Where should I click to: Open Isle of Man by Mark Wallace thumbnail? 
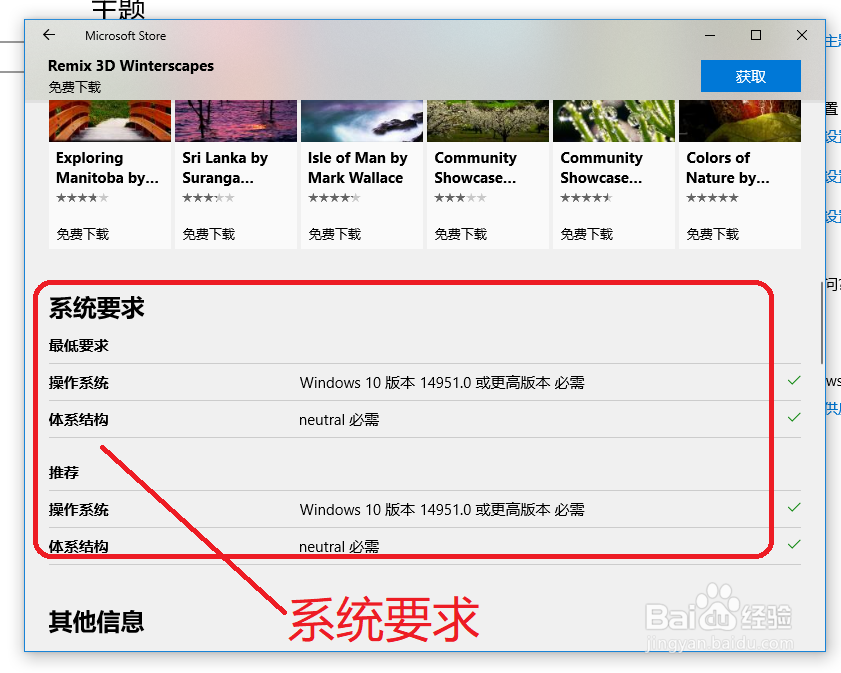362,121
